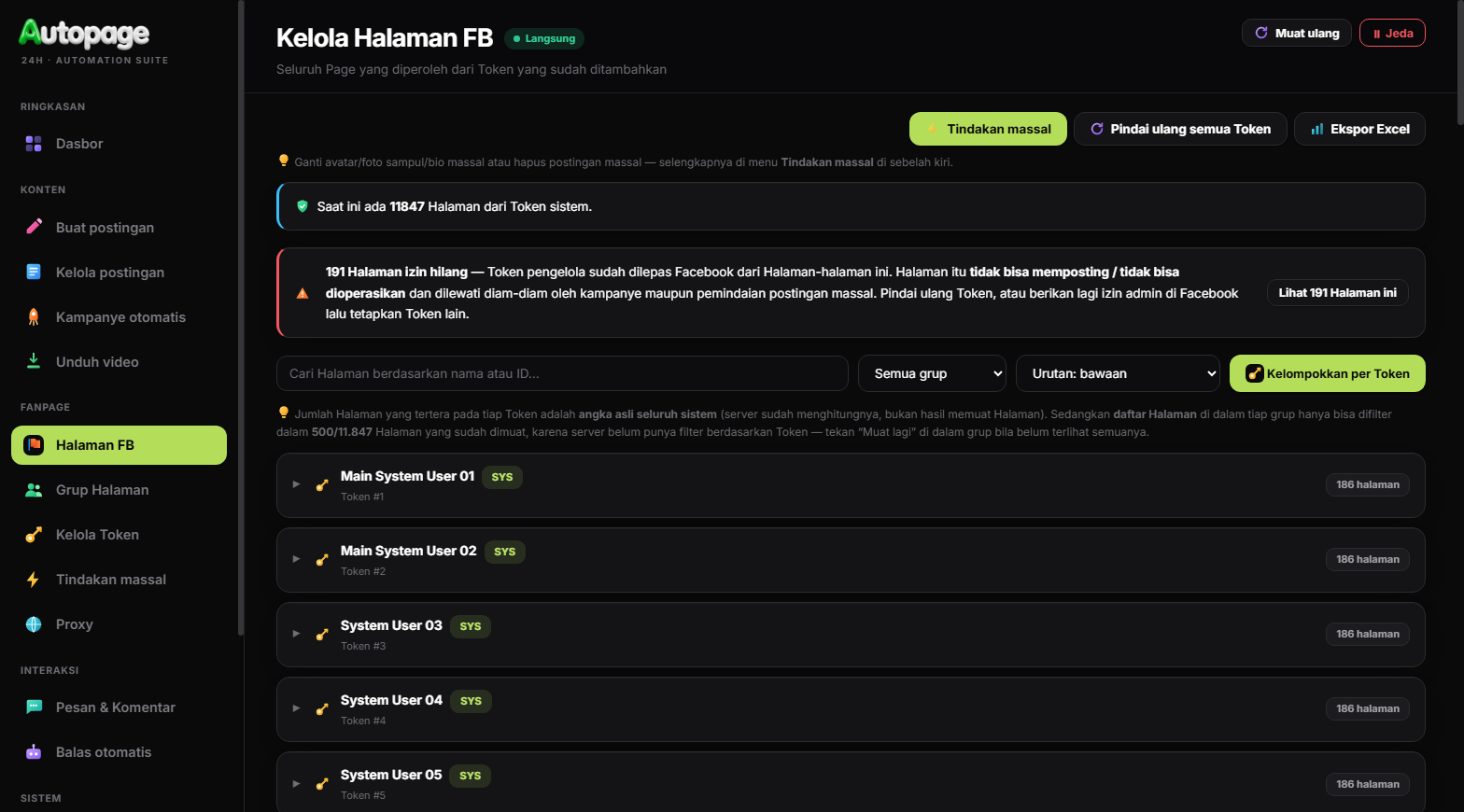Click the rocket icon for Kampanye otomatis
Viewport: 1464px width, 812px height.
pyautogui.click(x=34, y=316)
